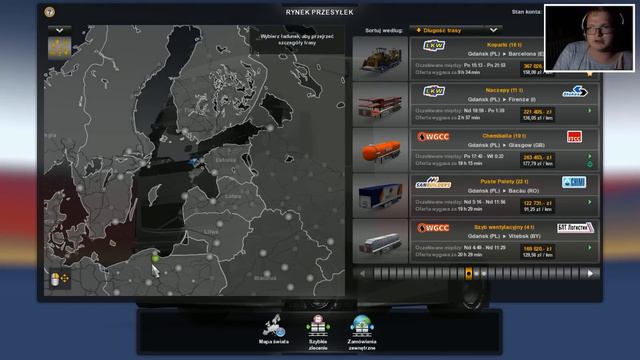Click the blue ferry marker on map
This screenshot has height=360, width=640.
click(194, 162)
